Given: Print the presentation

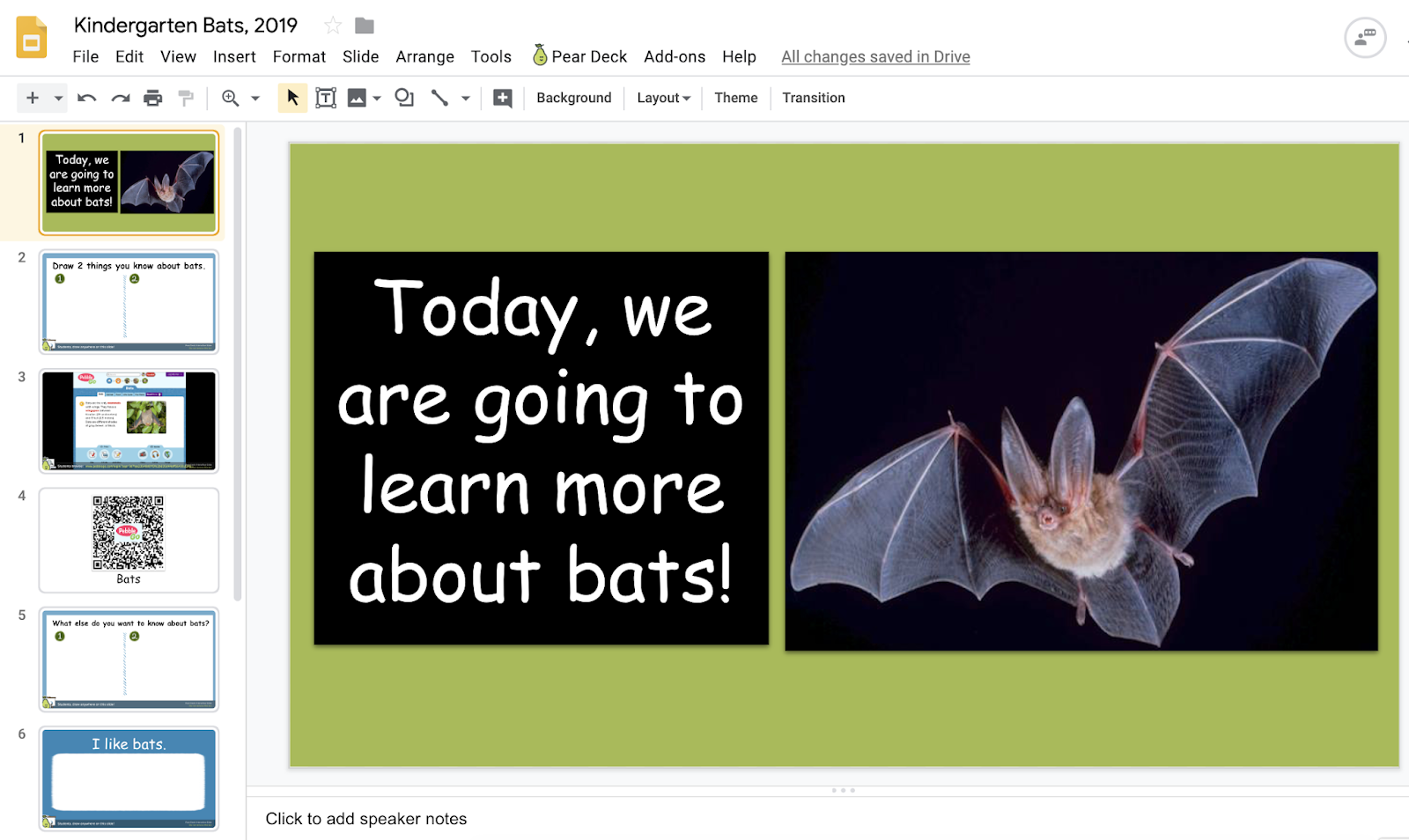Looking at the screenshot, I should coord(153,98).
